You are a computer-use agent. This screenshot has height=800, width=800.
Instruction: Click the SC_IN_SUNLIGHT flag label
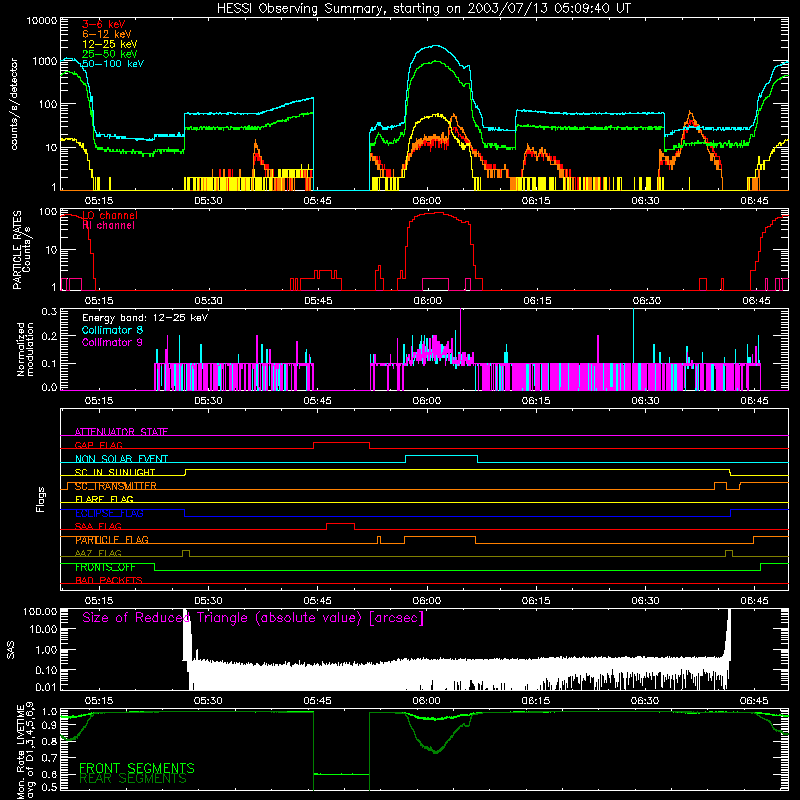tap(115, 472)
